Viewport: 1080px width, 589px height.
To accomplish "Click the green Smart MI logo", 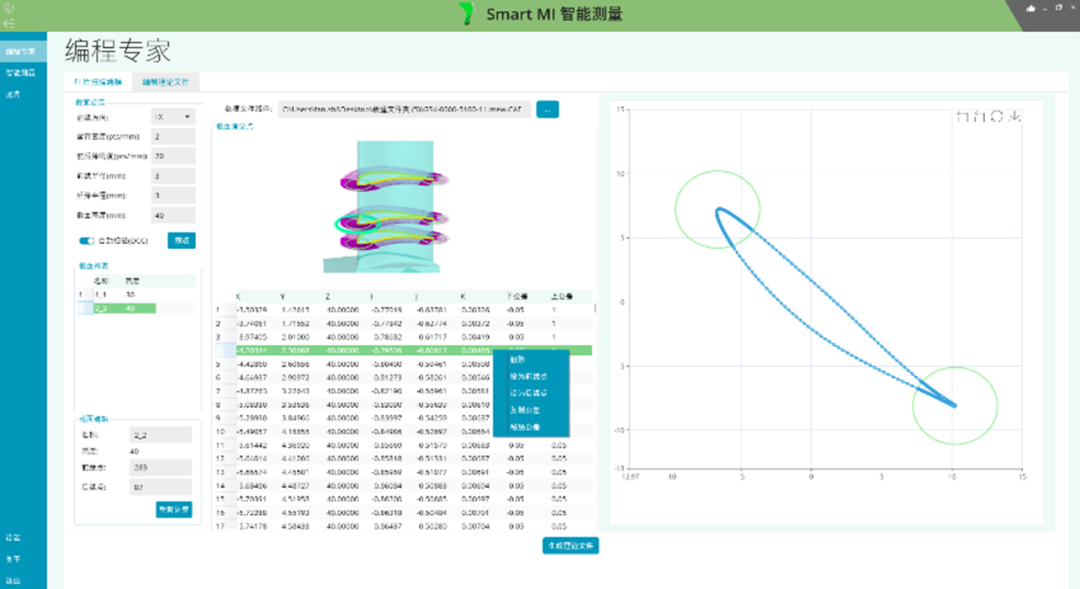I will coord(468,14).
